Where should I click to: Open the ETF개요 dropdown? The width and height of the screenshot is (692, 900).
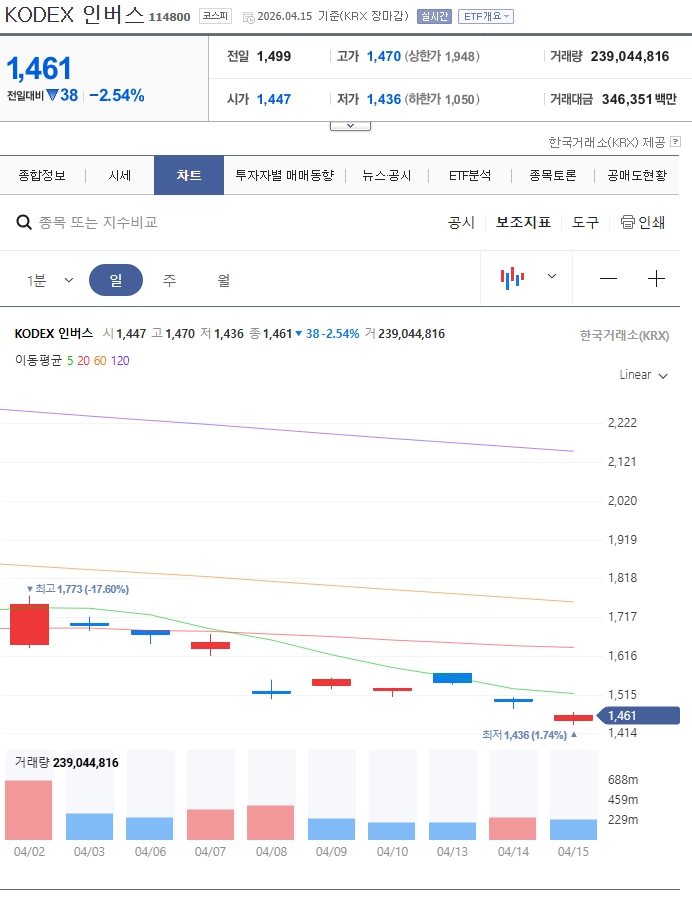[x=485, y=17]
